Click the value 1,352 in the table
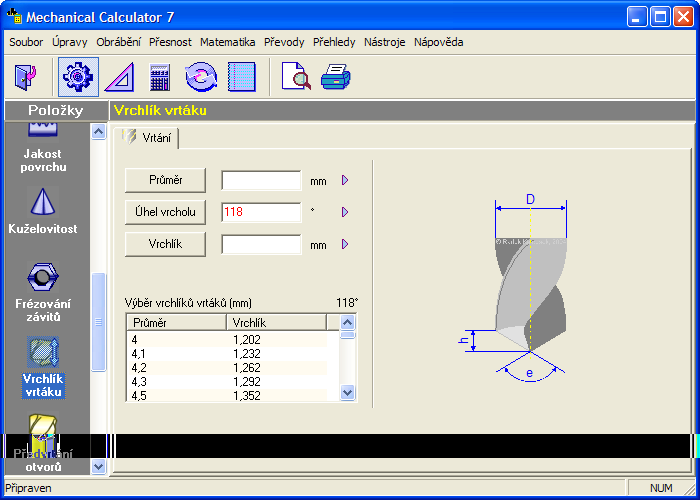 pyautogui.click(x=246, y=396)
